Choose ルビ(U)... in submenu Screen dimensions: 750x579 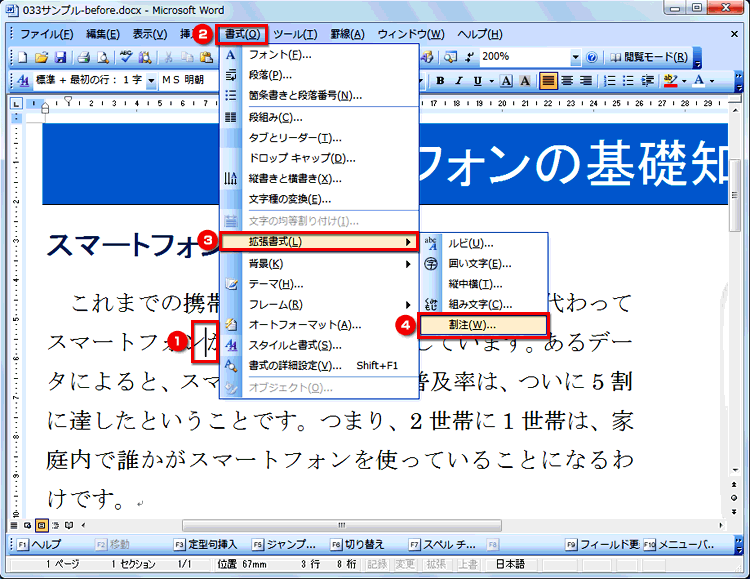[x=484, y=244]
